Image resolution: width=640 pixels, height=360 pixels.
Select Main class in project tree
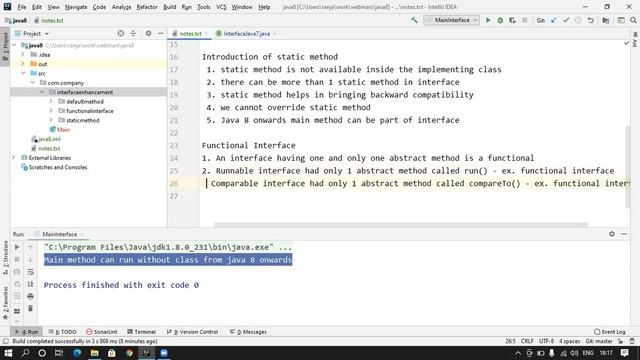[63, 129]
